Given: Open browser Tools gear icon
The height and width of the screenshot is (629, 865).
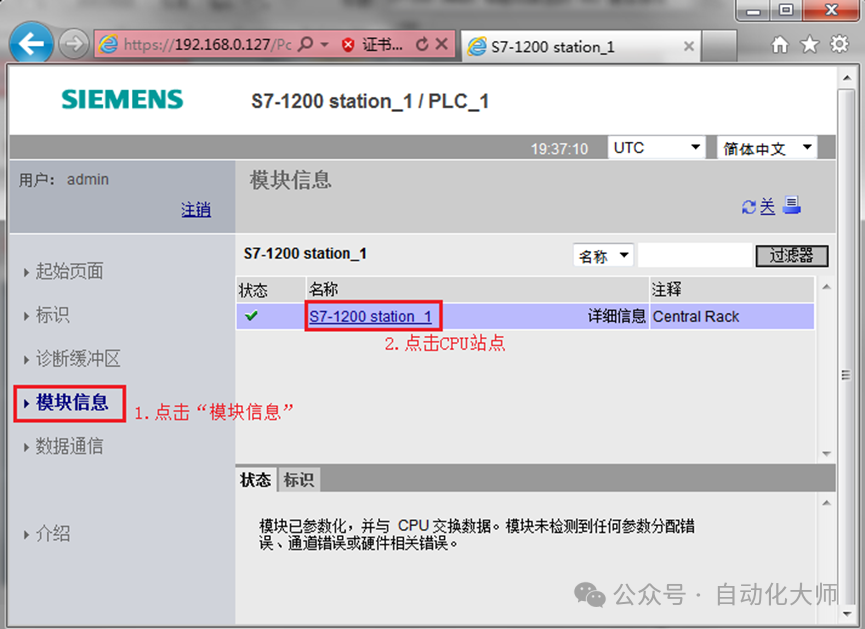Looking at the screenshot, I should pyautogui.click(x=839, y=44).
